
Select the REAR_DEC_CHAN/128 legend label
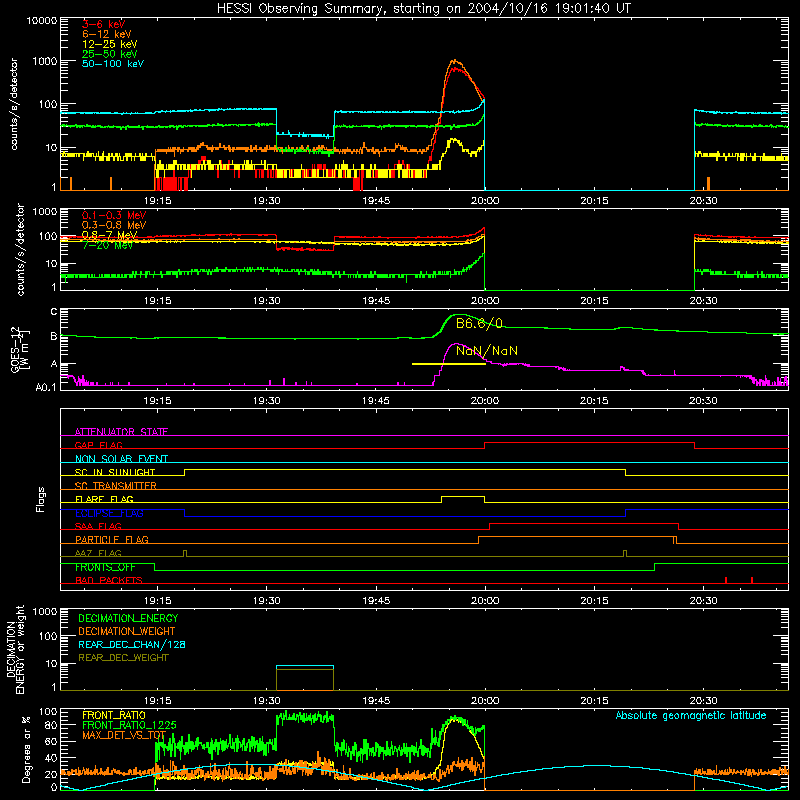pos(132,644)
